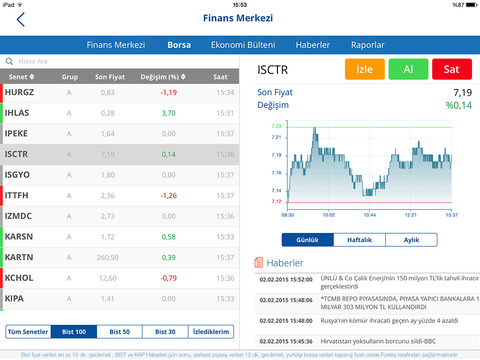This screenshot has height=360, width=480.
Task: Tap the -1,26 change for ITTFH
Action: 169,196
